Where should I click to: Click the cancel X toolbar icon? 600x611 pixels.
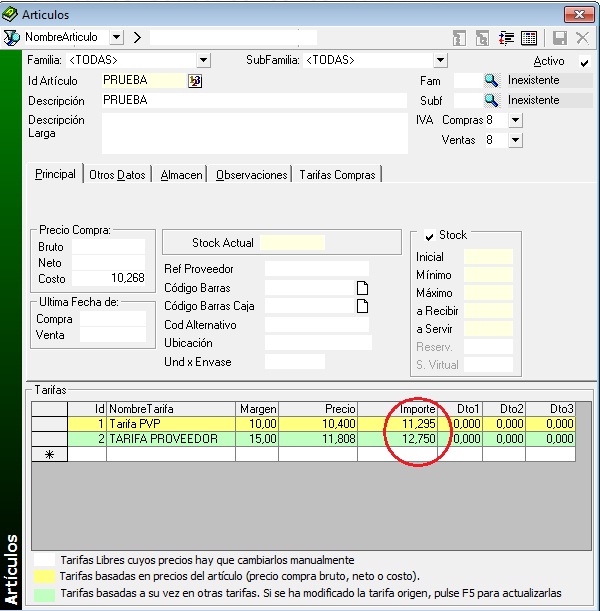pos(582,38)
